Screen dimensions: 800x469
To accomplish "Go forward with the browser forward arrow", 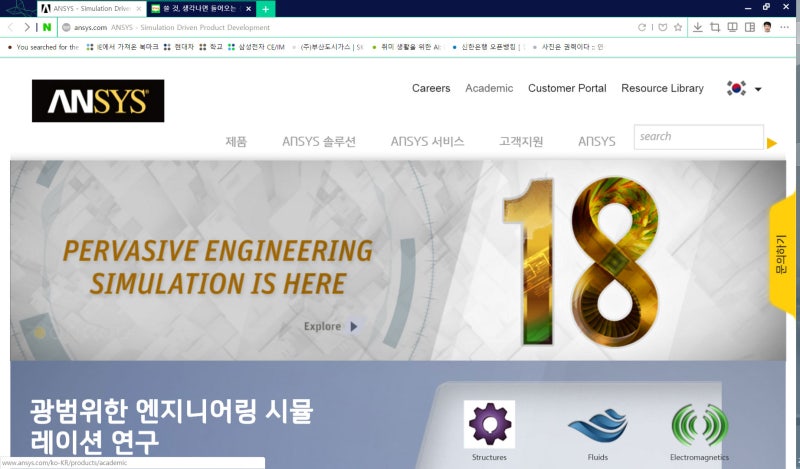I will [x=27, y=28].
